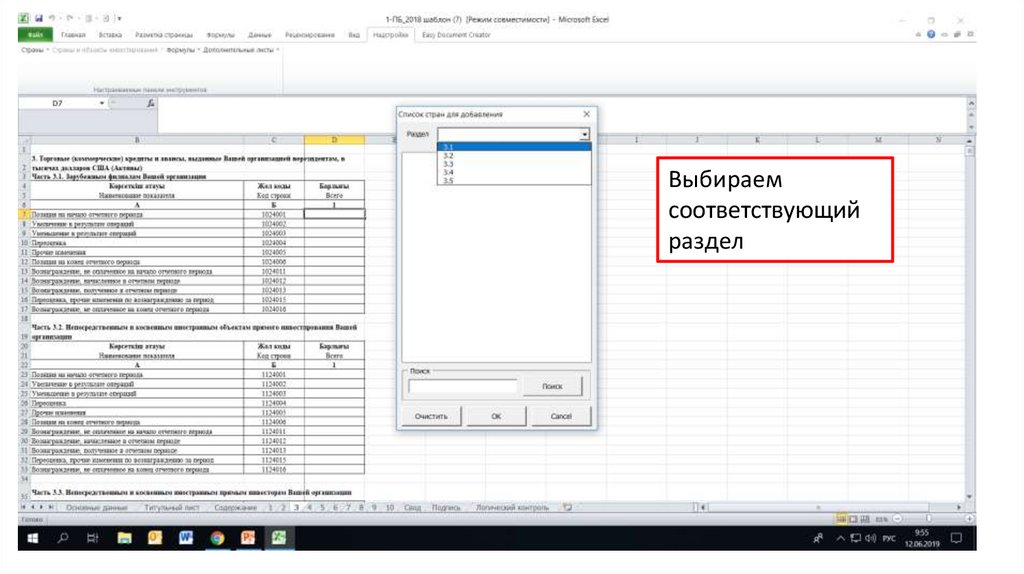Choose section 3.4 in dropdown list

[514, 172]
